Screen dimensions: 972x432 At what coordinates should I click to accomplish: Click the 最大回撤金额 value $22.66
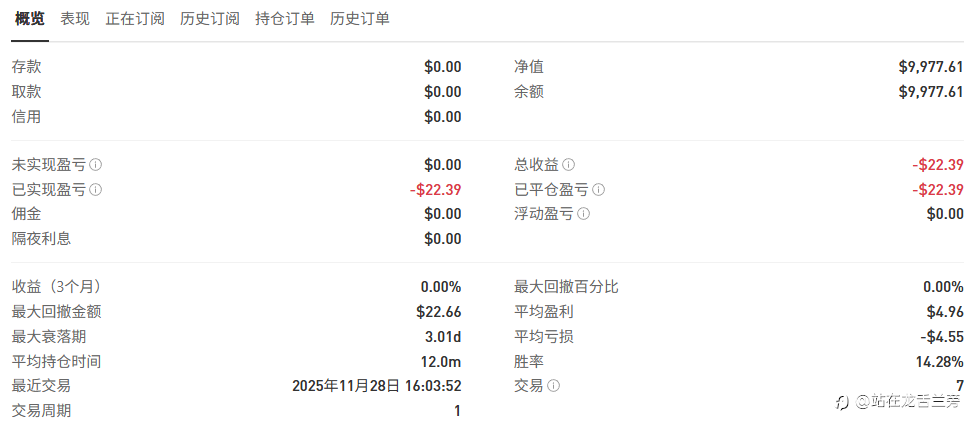pos(438,312)
